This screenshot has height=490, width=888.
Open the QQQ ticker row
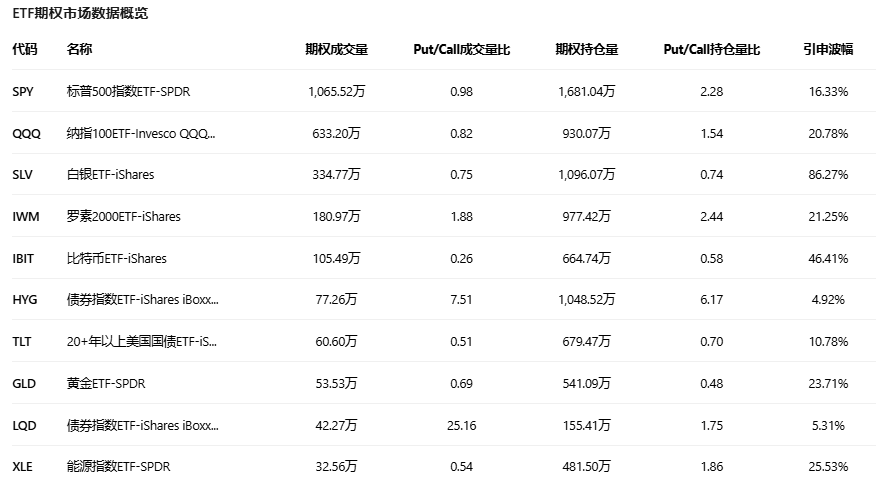[27, 133]
